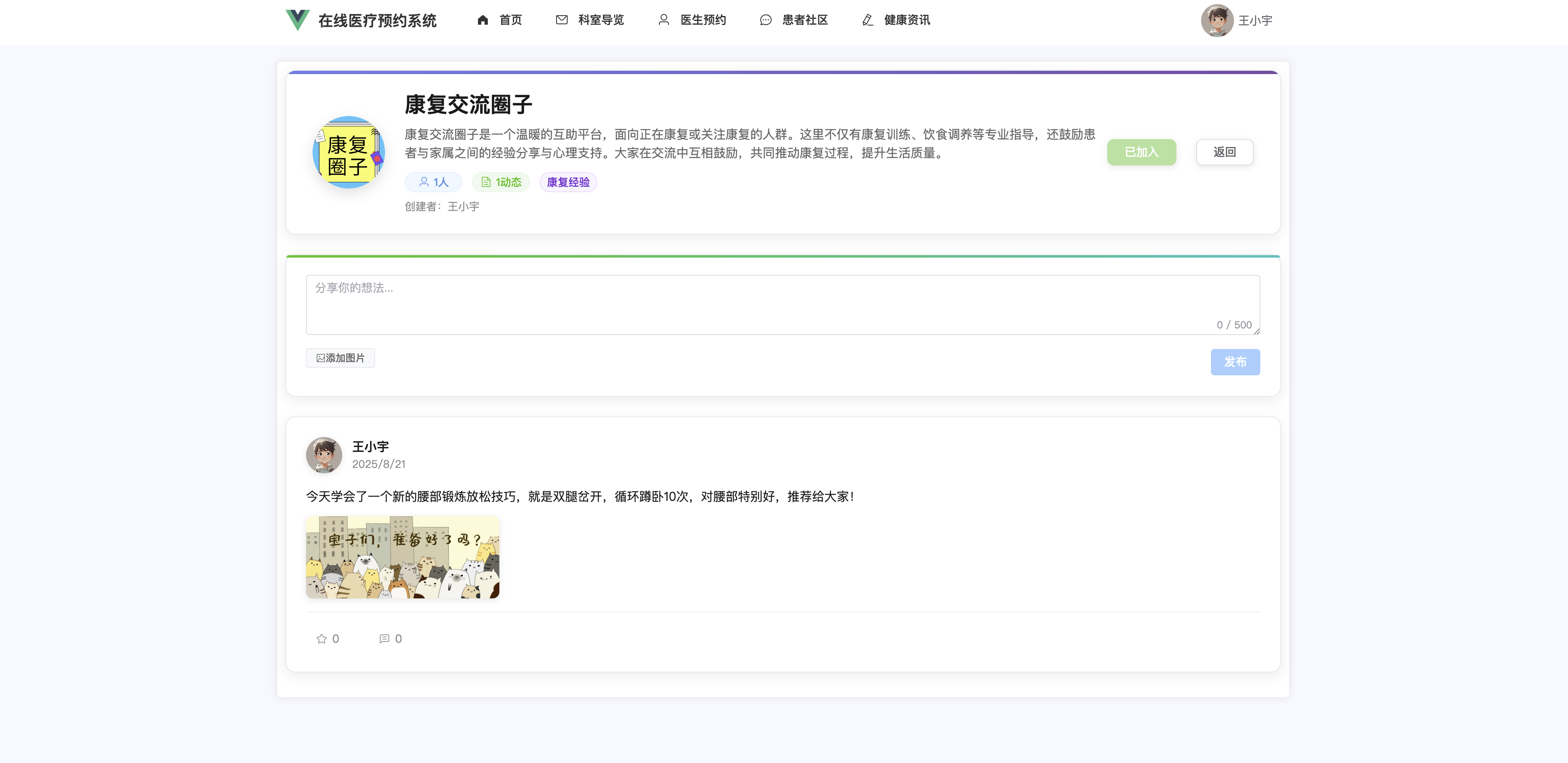Click the person icon beside 医生预约
The image size is (1568, 763).
pyautogui.click(x=663, y=20)
